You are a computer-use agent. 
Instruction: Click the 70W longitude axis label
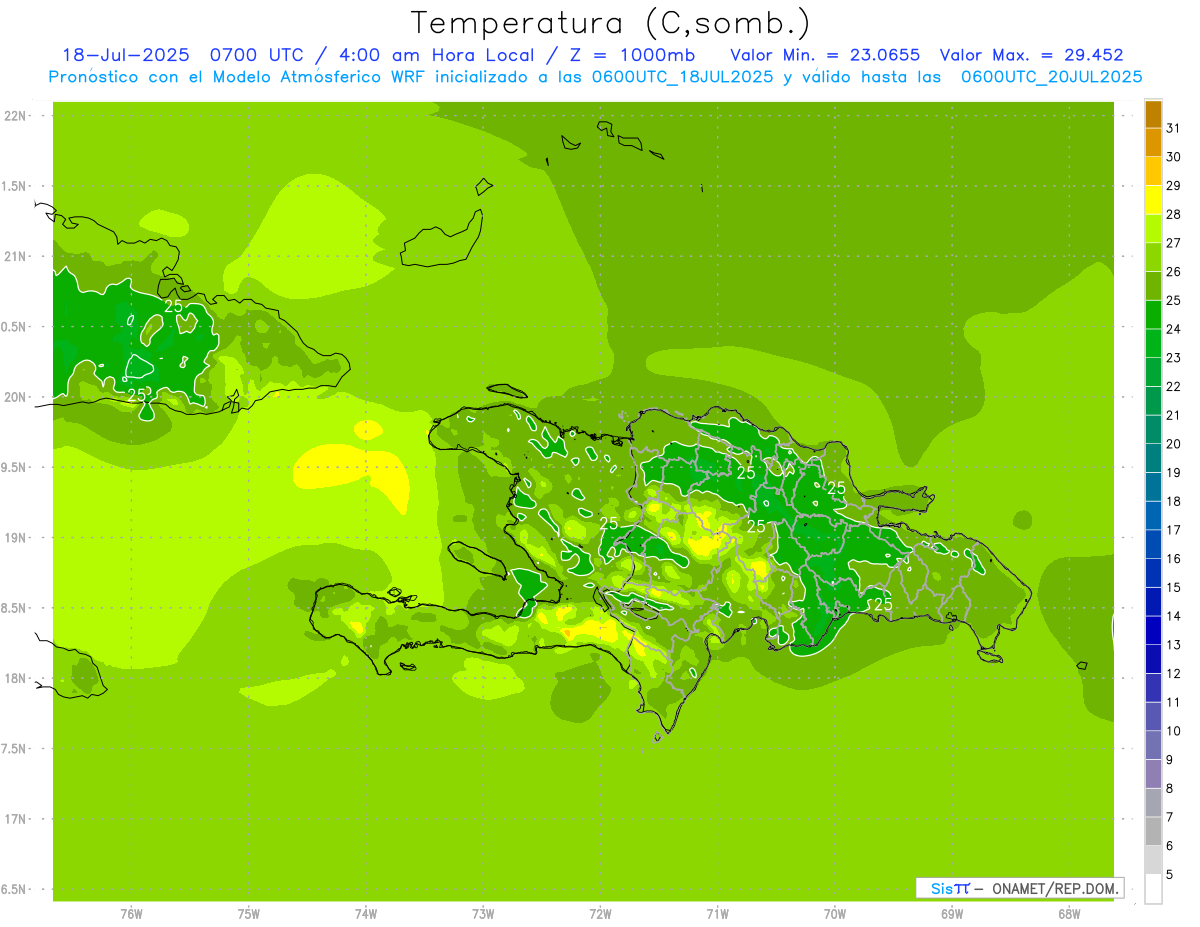click(x=834, y=914)
